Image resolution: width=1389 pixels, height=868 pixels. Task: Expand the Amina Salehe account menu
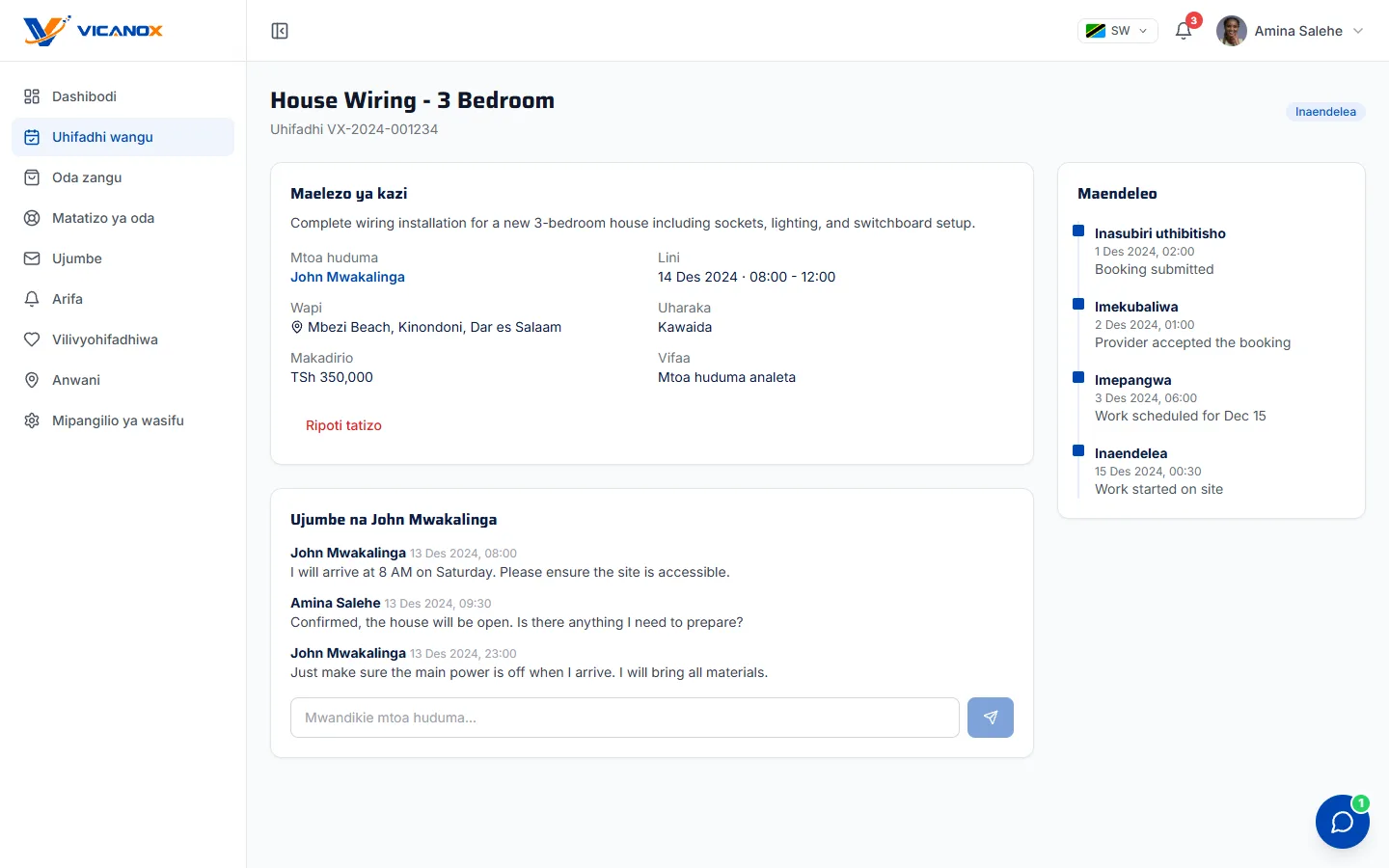click(x=1358, y=31)
